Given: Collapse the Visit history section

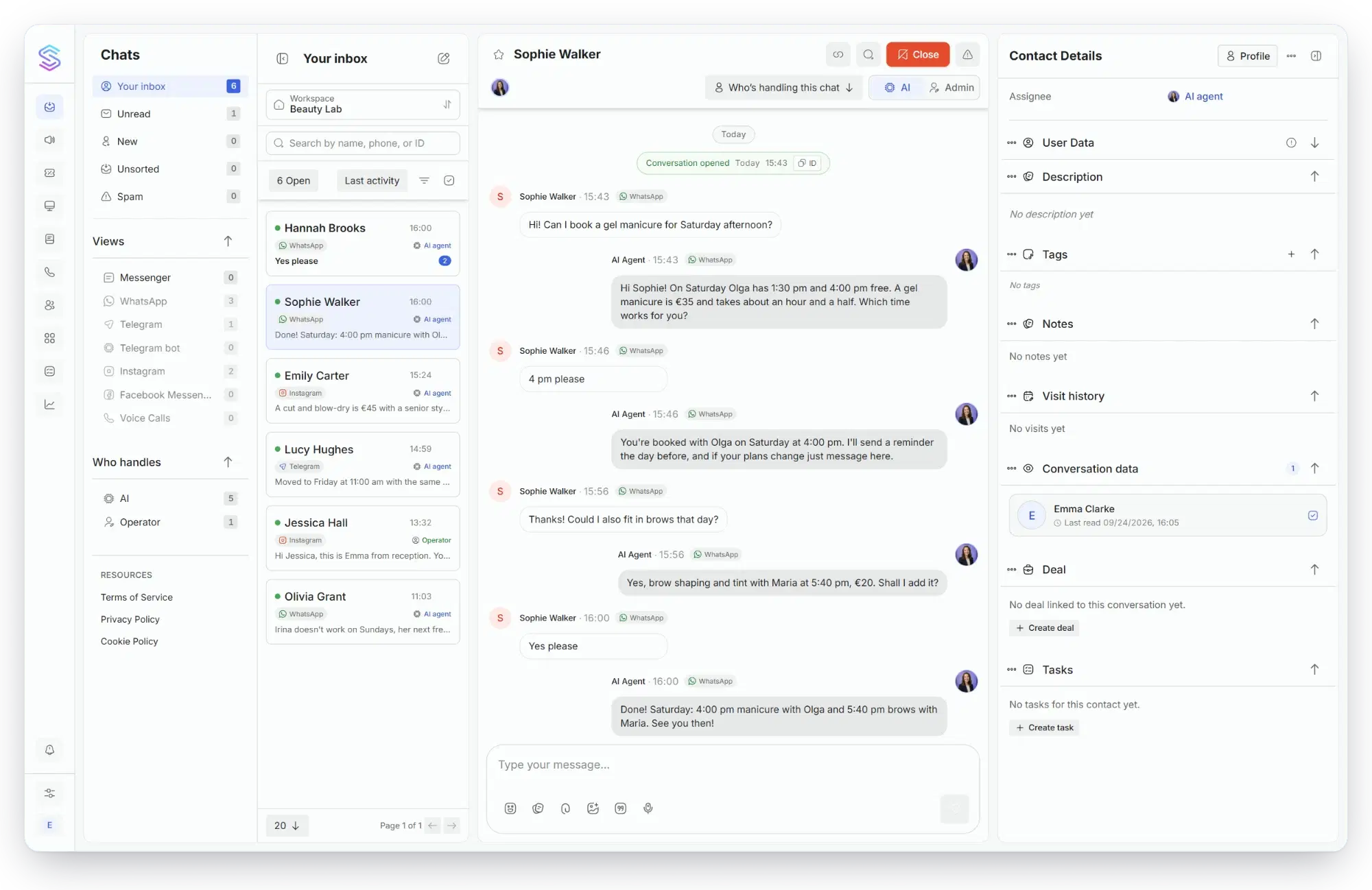Looking at the screenshot, I should (1314, 396).
